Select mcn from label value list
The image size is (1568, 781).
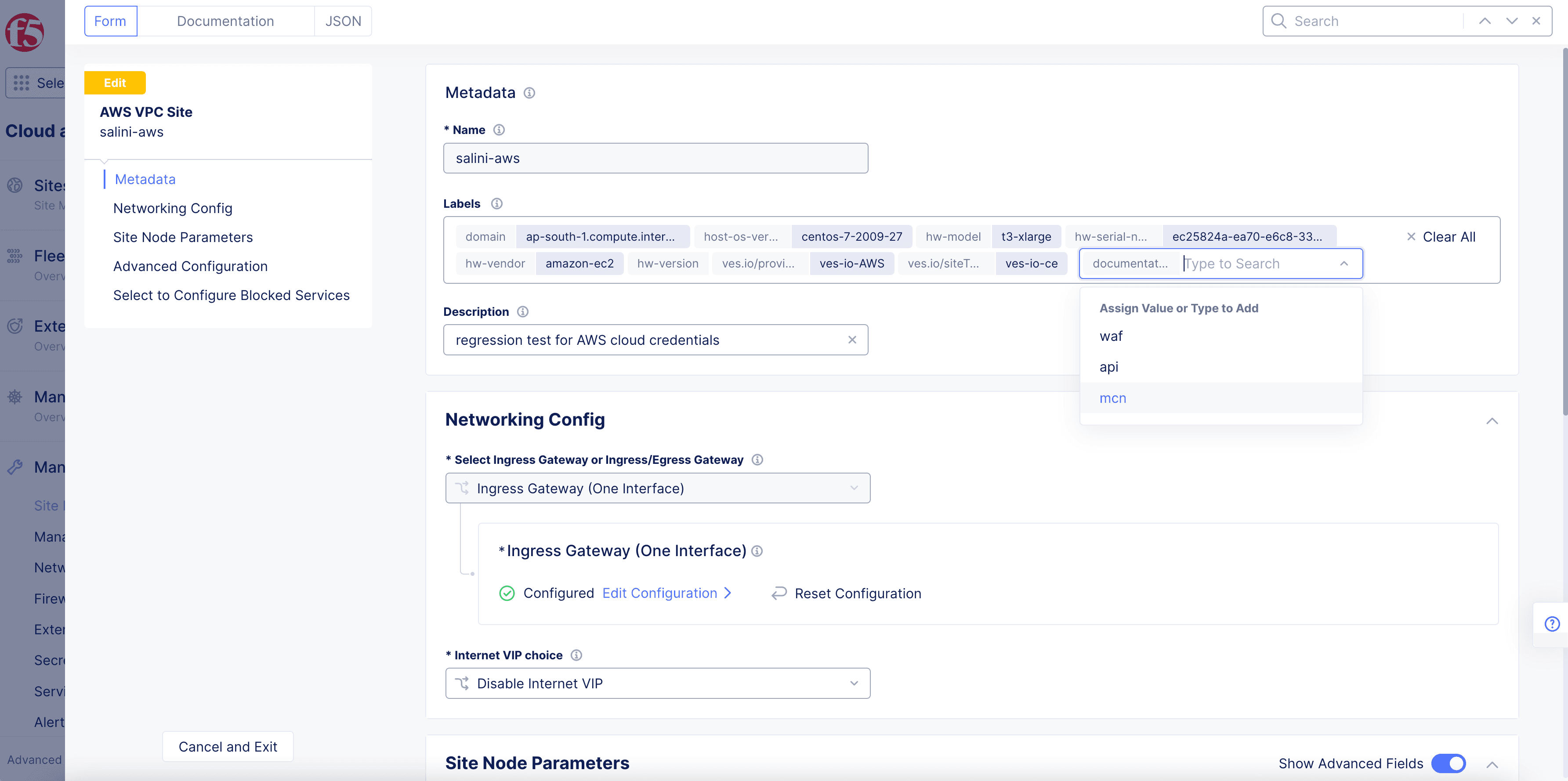tap(1220, 398)
